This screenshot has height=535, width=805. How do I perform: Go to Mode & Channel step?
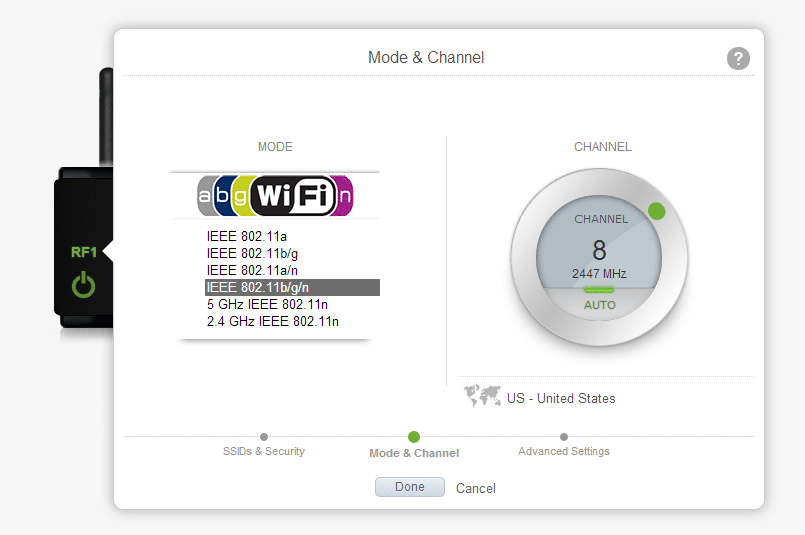click(x=414, y=453)
